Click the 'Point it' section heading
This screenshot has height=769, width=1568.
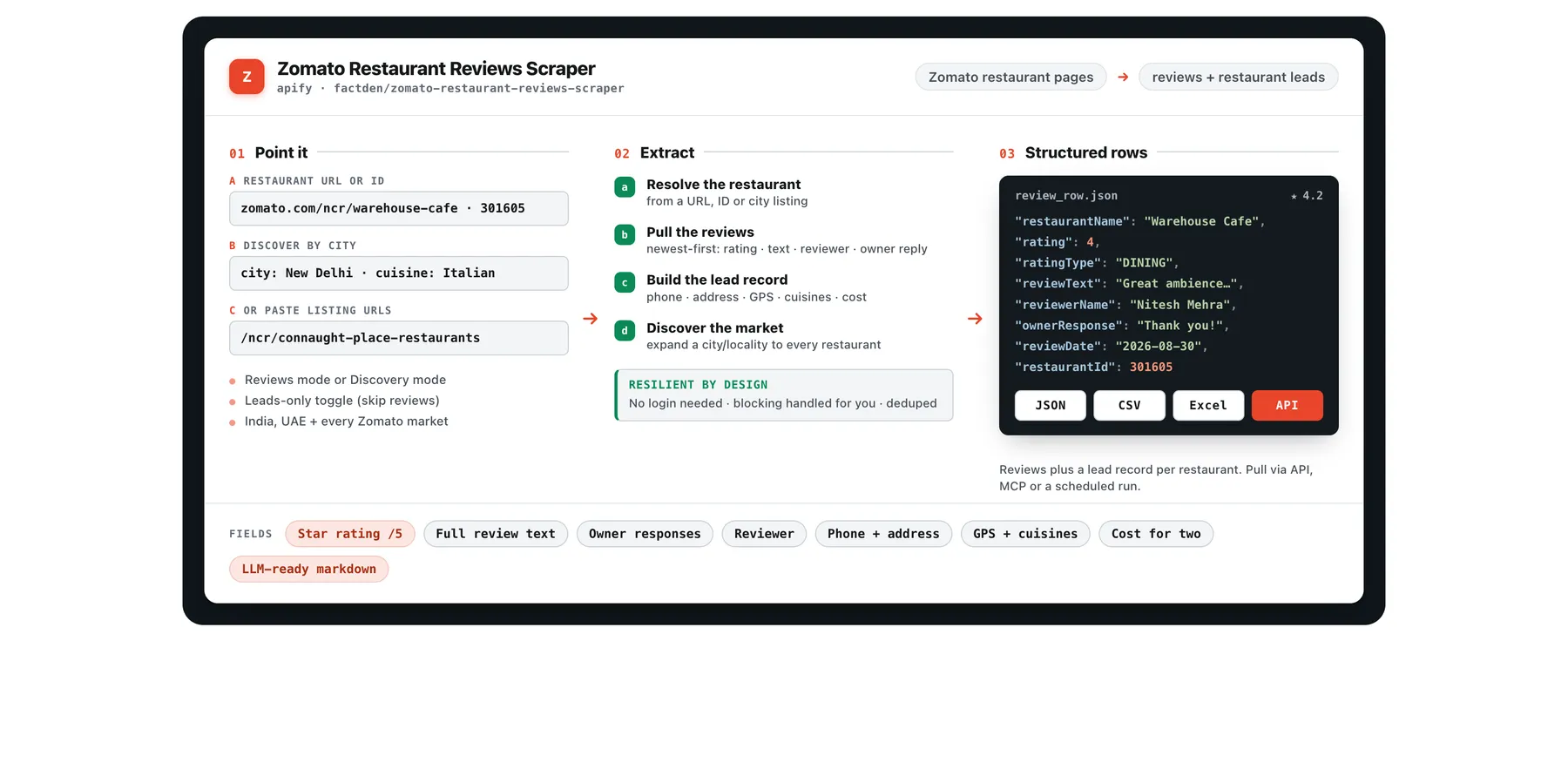(281, 152)
